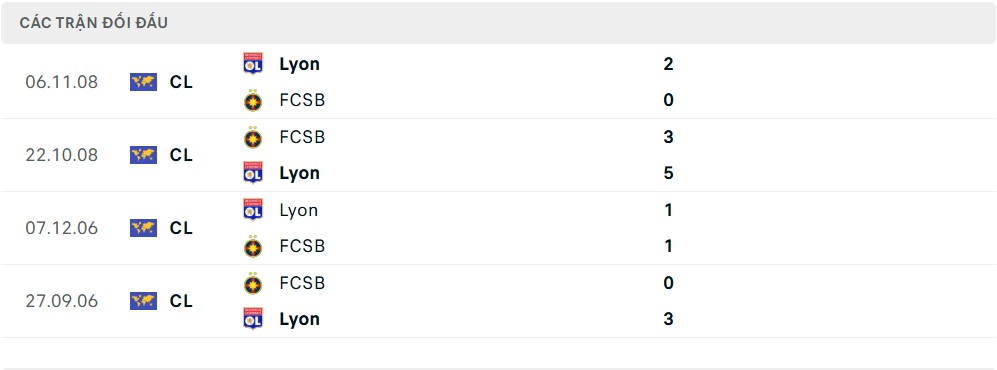Open the CL label for 06.11.08 match
The width and height of the screenshot is (997, 370).
pyautogui.click(x=181, y=82)
